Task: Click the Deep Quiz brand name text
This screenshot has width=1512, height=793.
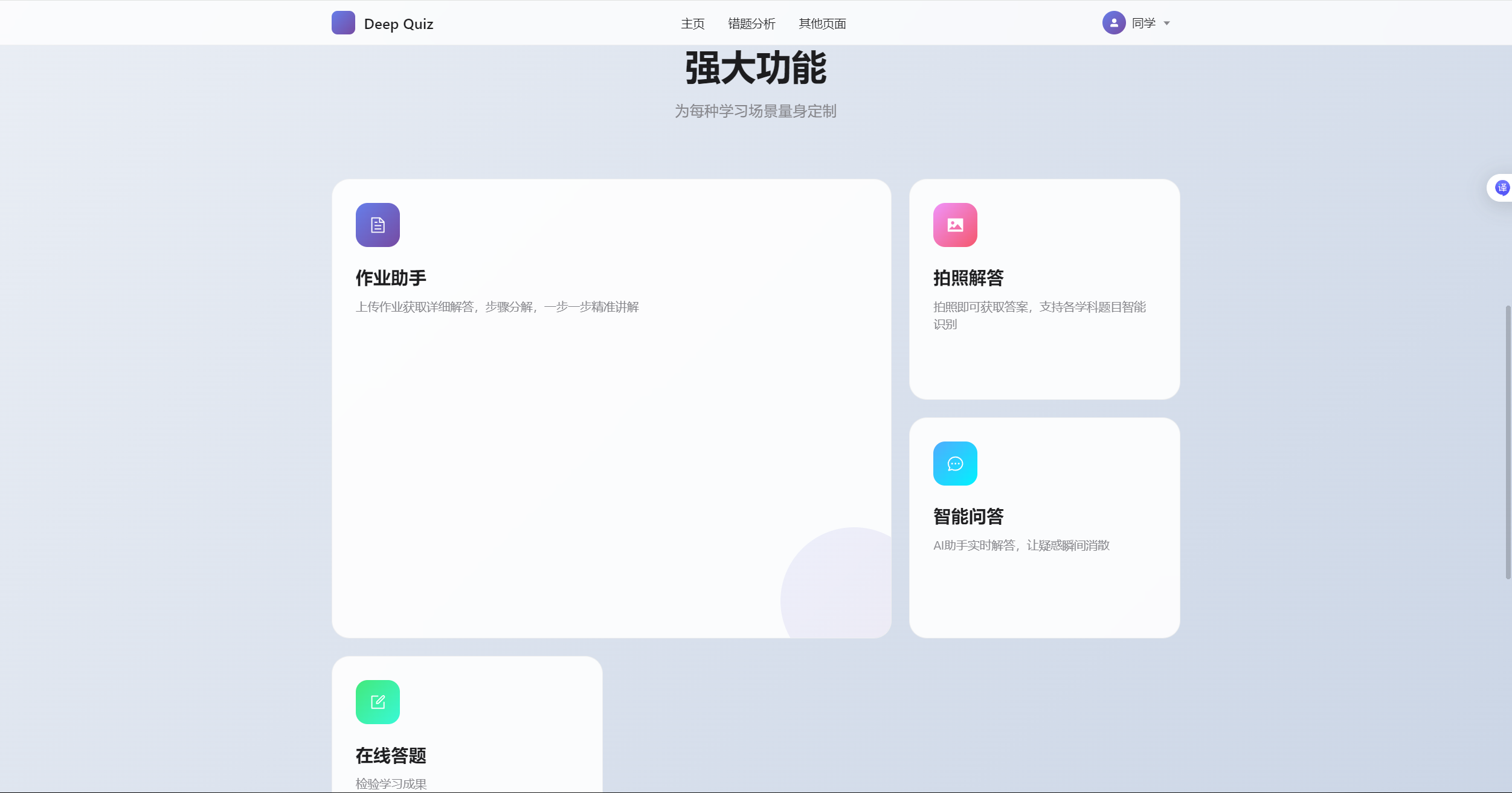Action: click(x=398, y=24)
